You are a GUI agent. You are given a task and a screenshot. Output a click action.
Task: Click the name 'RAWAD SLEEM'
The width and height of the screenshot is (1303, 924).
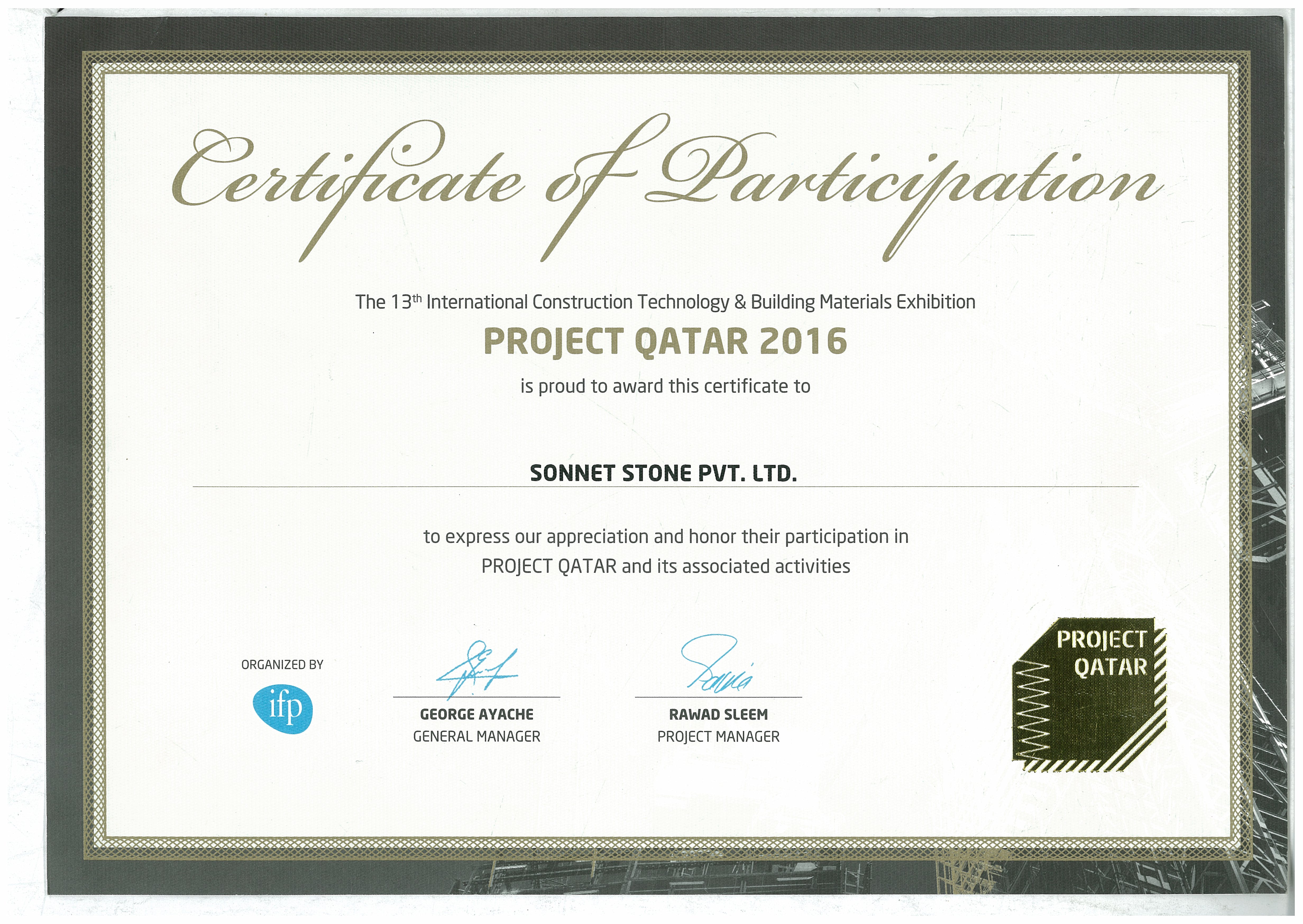(718, 715)
